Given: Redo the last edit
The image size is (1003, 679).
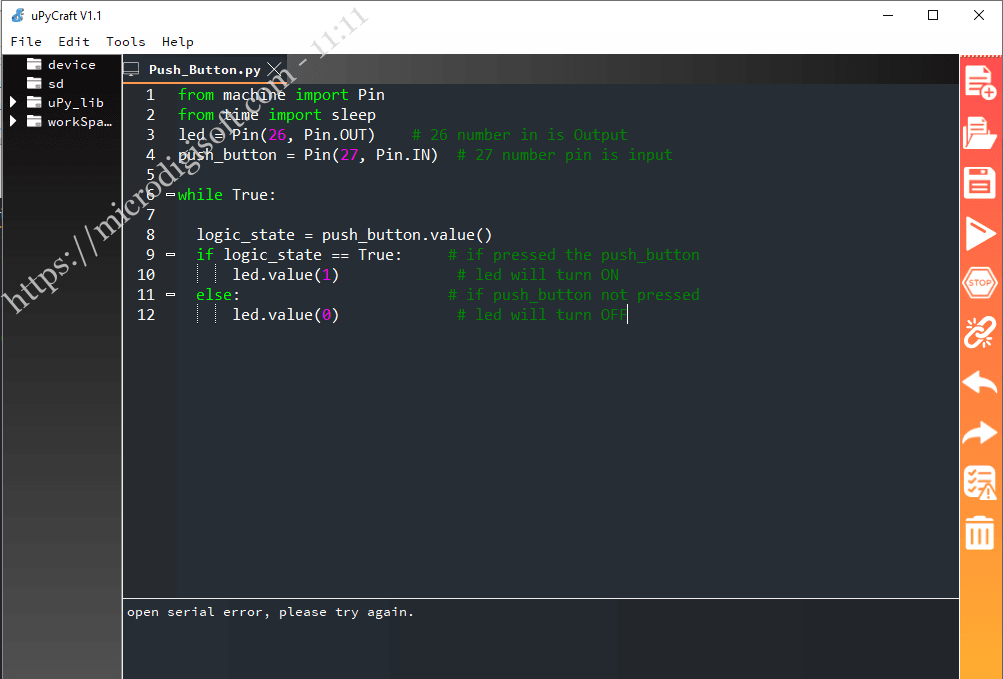Looking at the screenshot, I should tap(979, 432).
